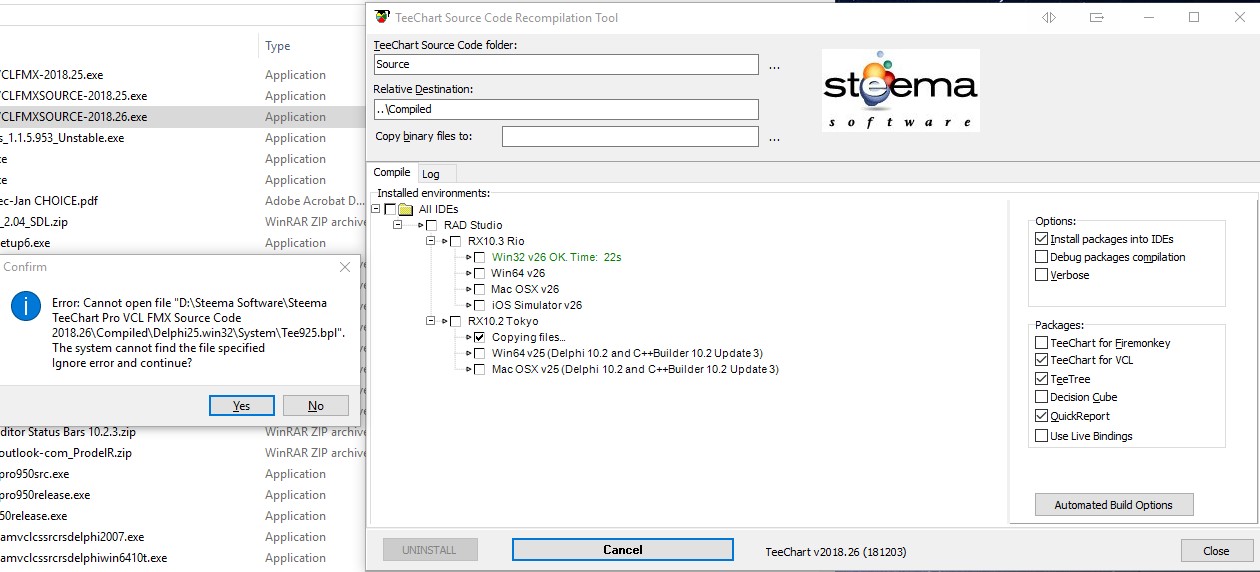The image size is (1260, 572).
Task: Enable Debug packages compilation
Action: click(x=1042, y=257)
